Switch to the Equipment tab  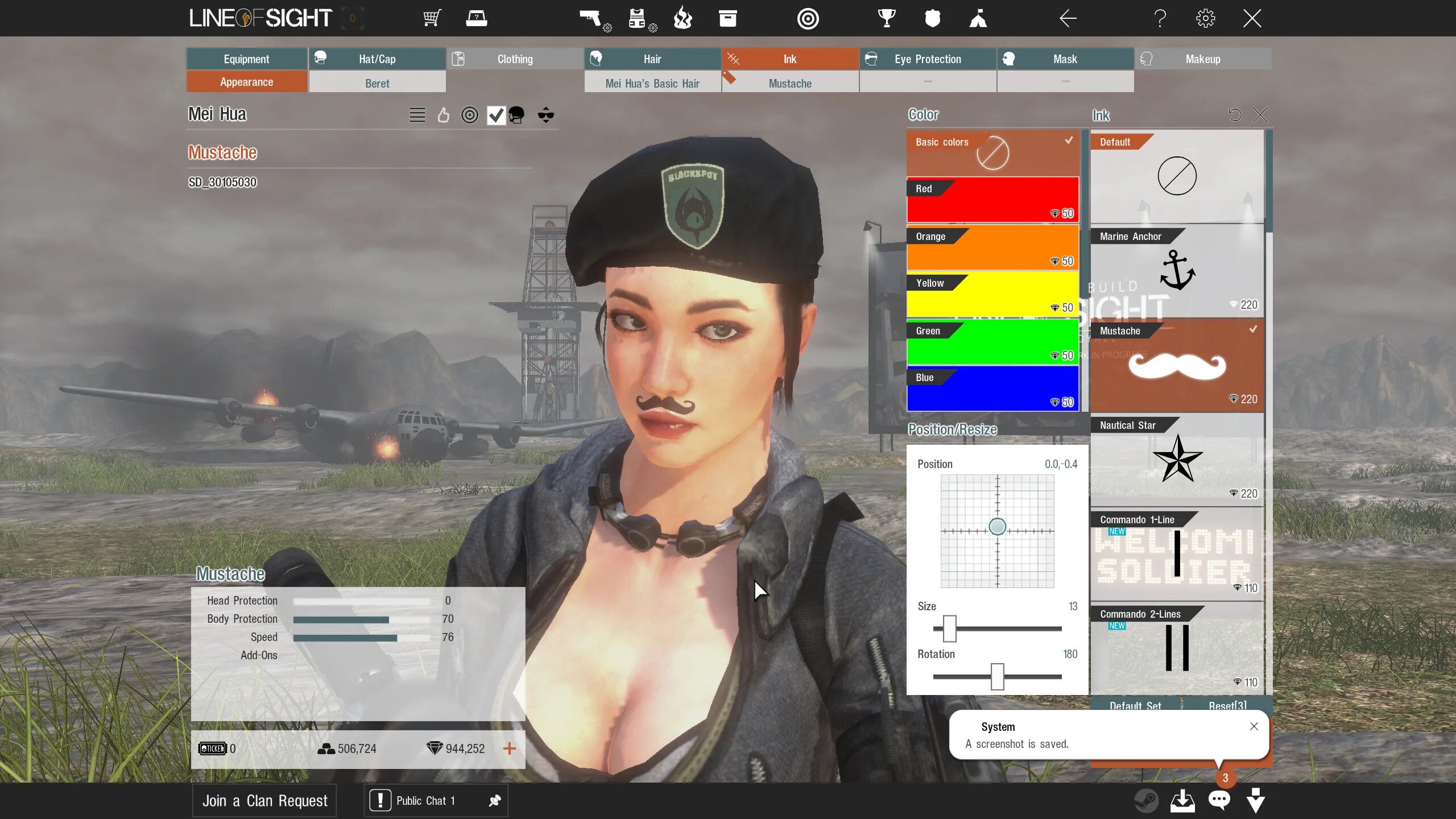point(247,59)
